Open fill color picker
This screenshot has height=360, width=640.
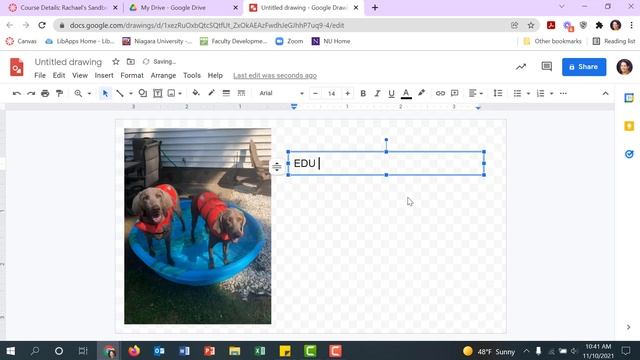point(196,93)
